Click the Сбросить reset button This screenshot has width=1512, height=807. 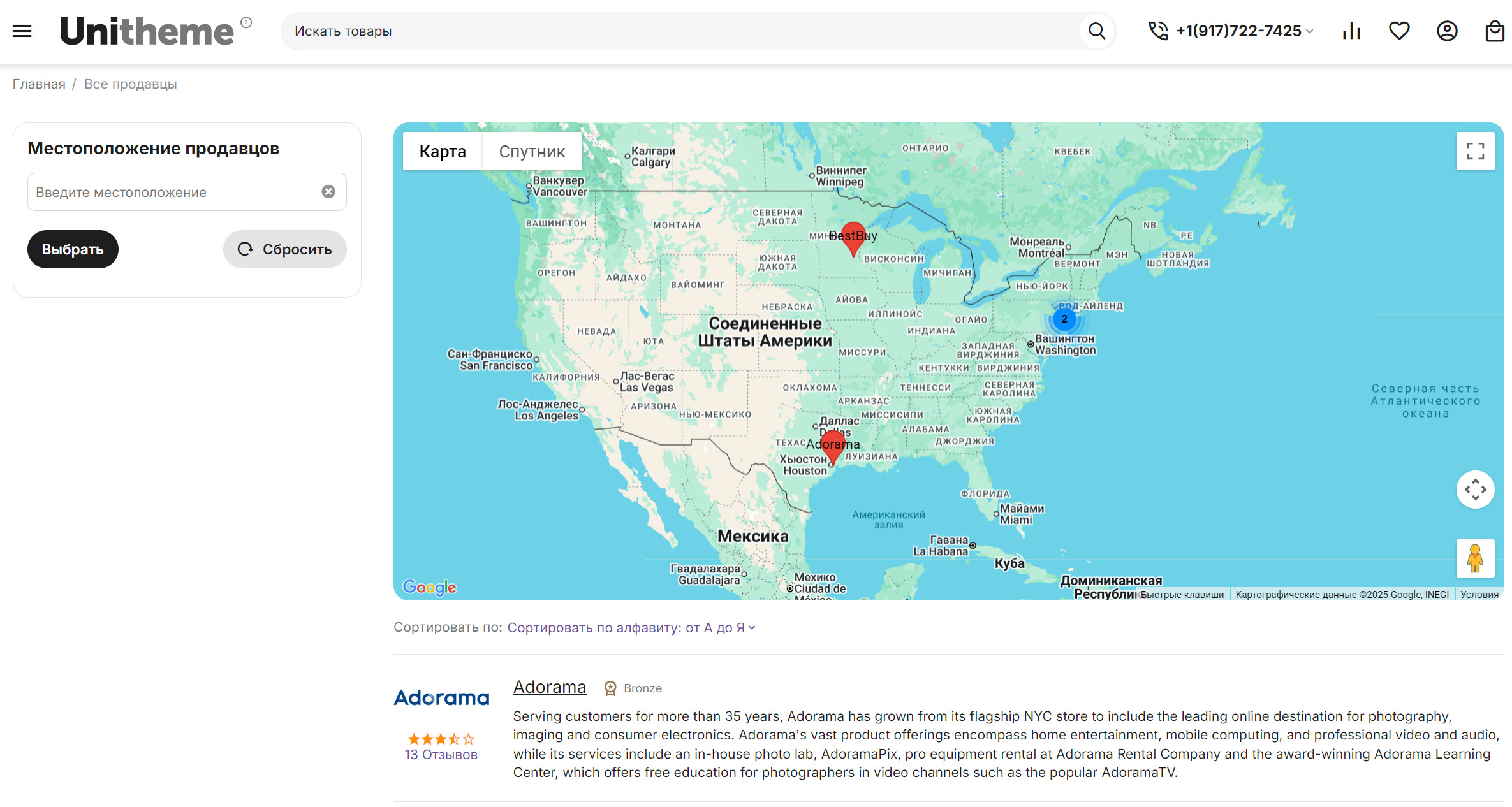284,249
